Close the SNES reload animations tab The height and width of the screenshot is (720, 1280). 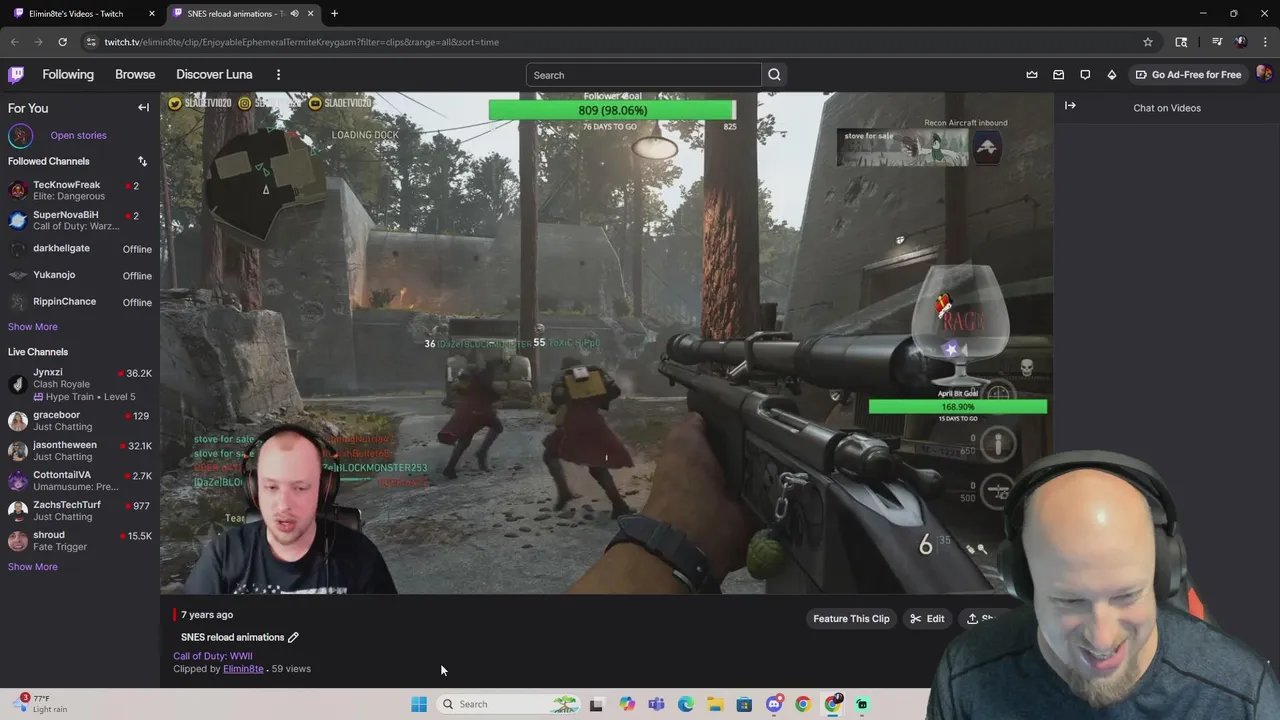tap(310, 13)
